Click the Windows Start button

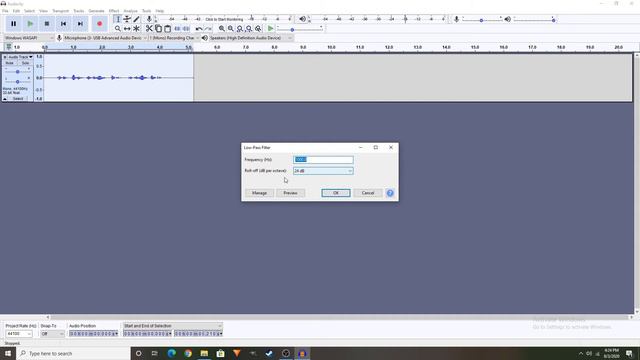(8, 353)
